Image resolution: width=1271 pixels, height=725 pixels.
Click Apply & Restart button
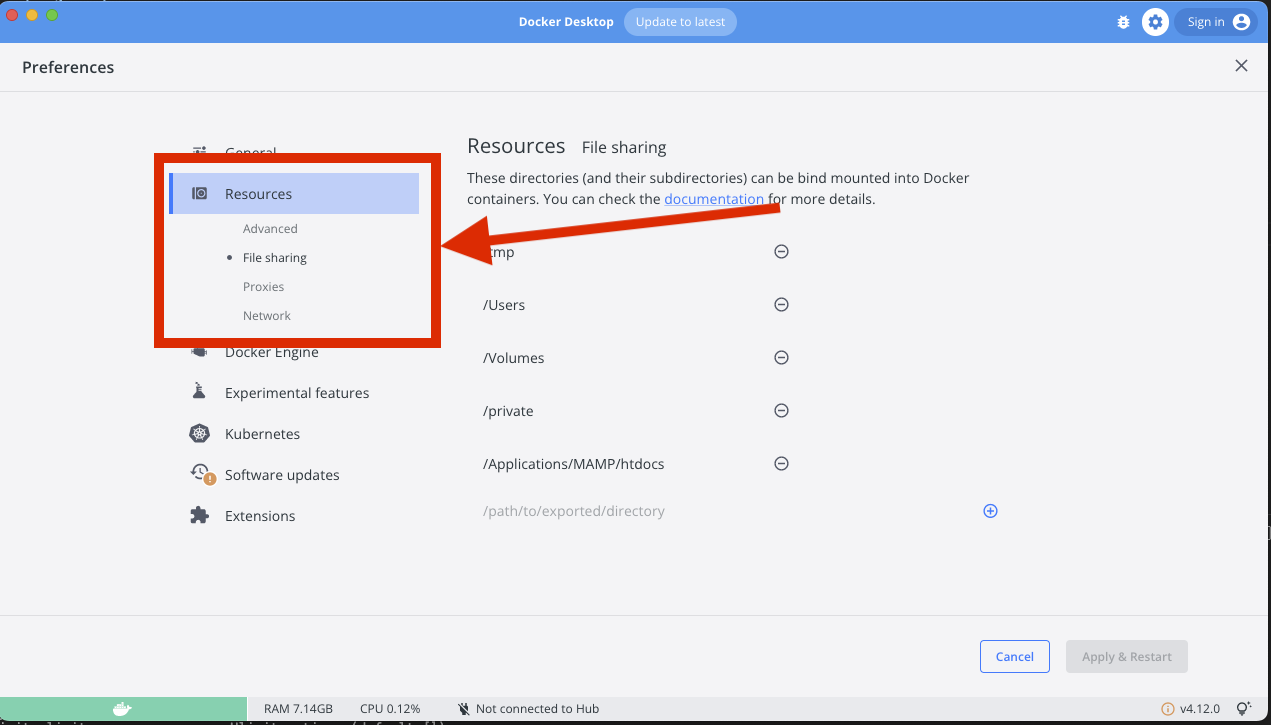pos(1126,656)
